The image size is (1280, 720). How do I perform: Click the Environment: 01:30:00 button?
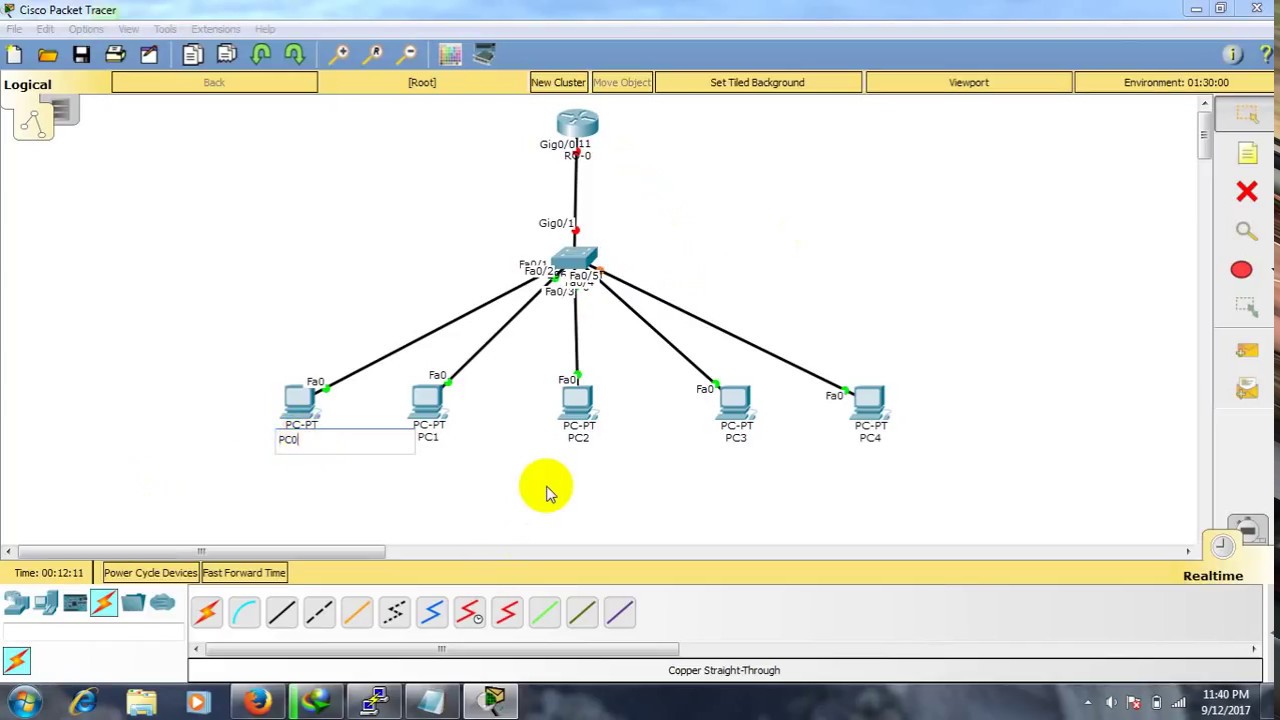tap(1176, 82)
